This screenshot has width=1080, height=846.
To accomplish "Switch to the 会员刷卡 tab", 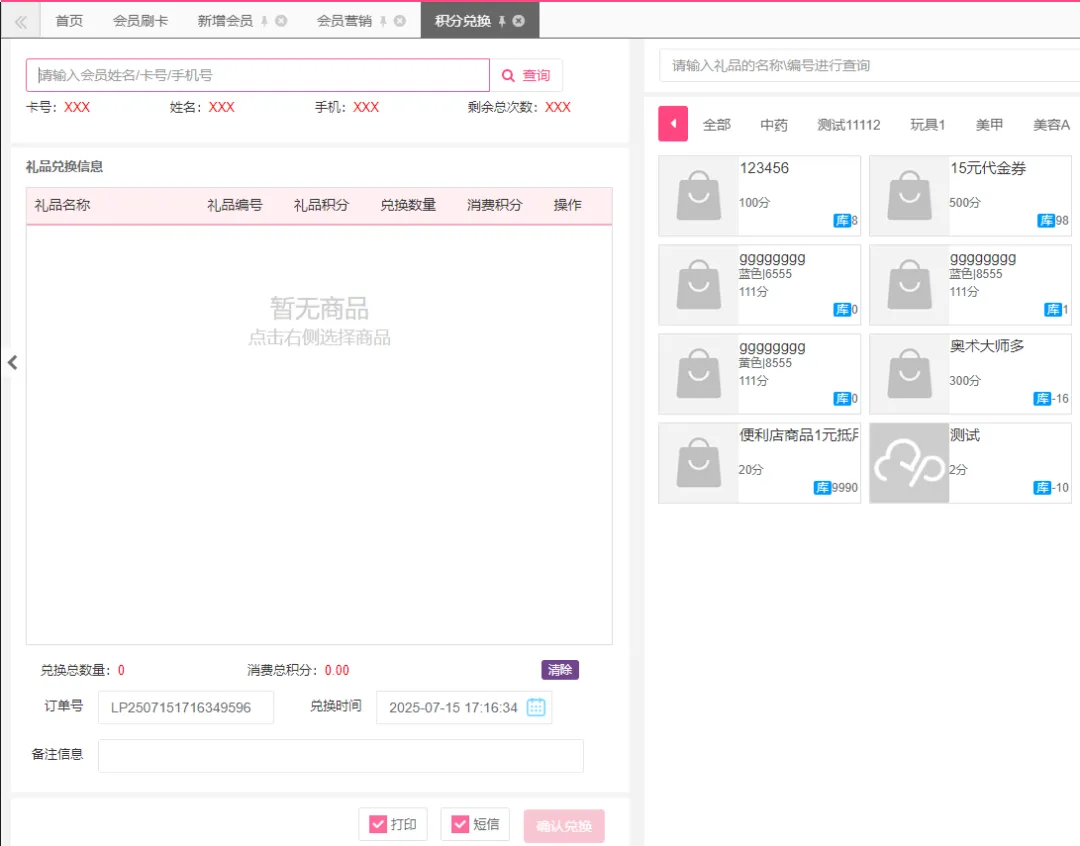I will [140, 21].
